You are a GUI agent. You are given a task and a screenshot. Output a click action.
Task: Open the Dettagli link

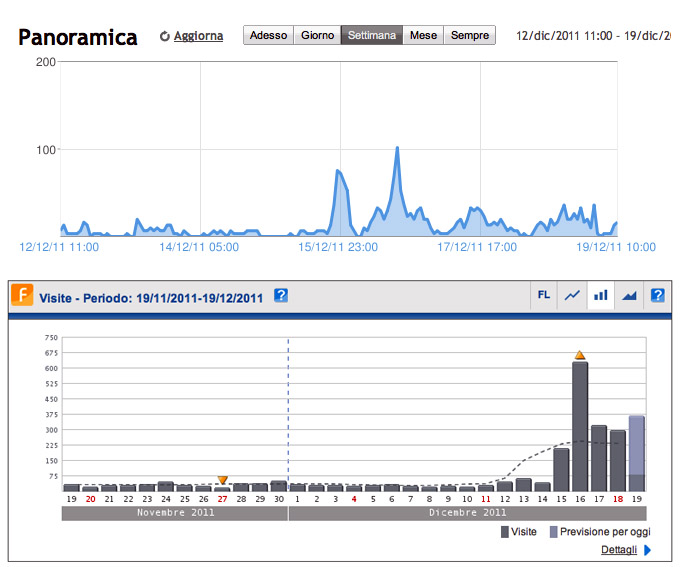coord(619,550)
